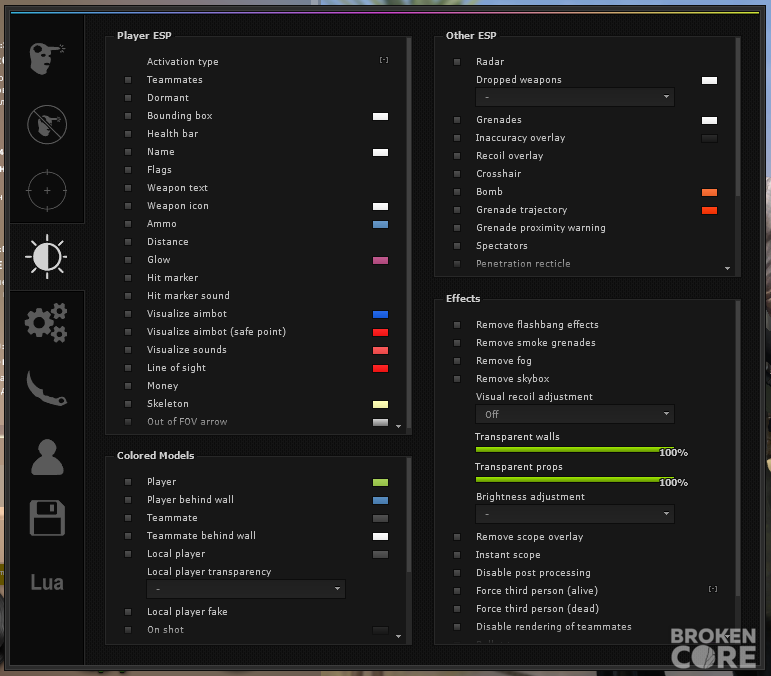Open the Player behind wall color swatch

click(380, 500)
